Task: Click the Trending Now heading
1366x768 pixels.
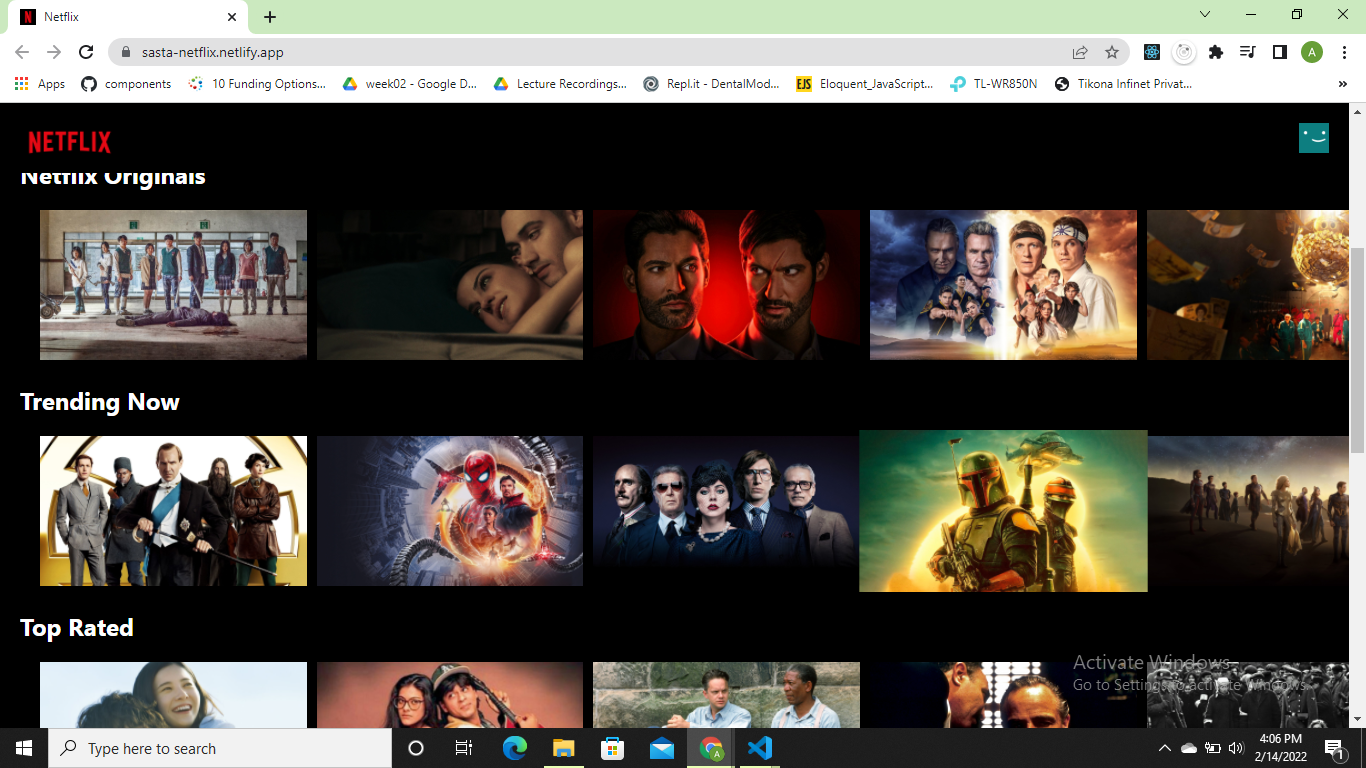Action: (100, 402)
